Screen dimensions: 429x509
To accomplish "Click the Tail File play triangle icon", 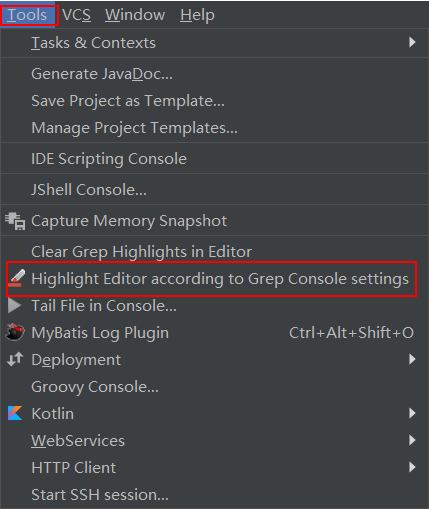I will coord(14,306).
